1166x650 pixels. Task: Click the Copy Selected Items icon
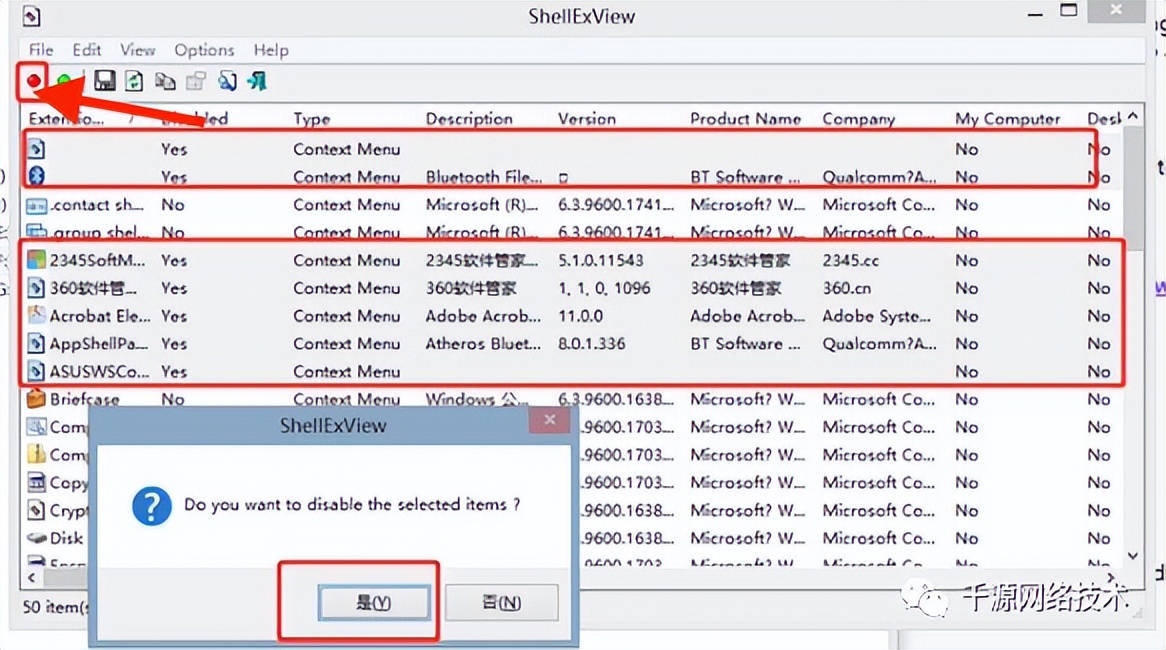click(165, 81)
